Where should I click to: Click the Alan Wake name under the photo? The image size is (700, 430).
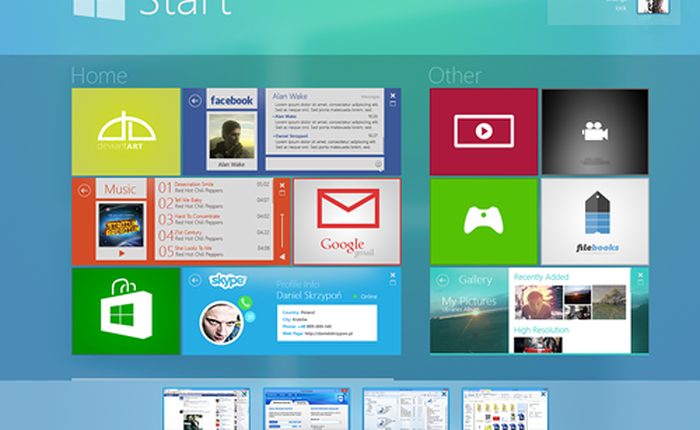coord(231,164)
